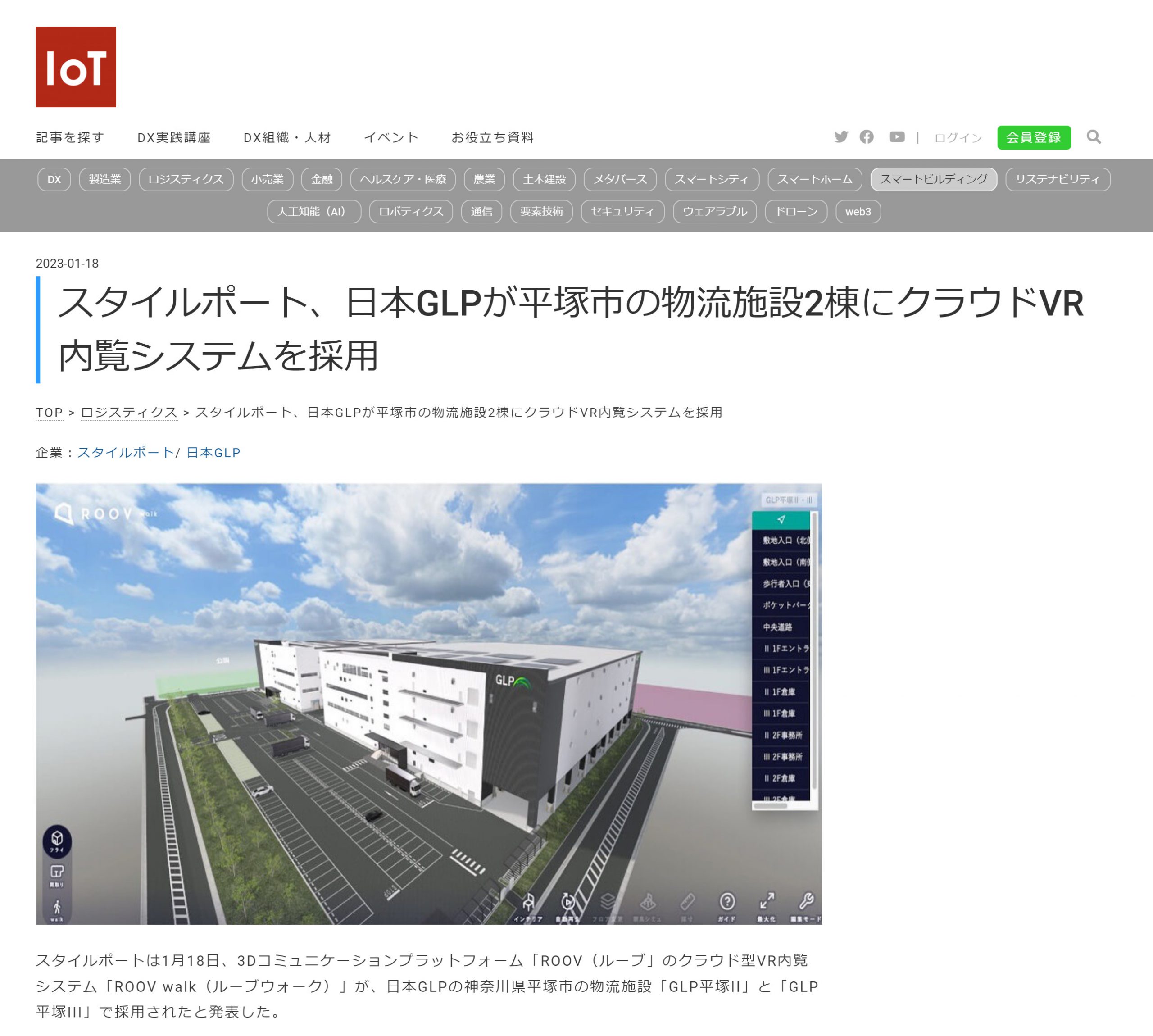Screen dimensions: 1153x1036
Task: Click the ROOV walk logo in viewer
Action: (x=106, y=513)
